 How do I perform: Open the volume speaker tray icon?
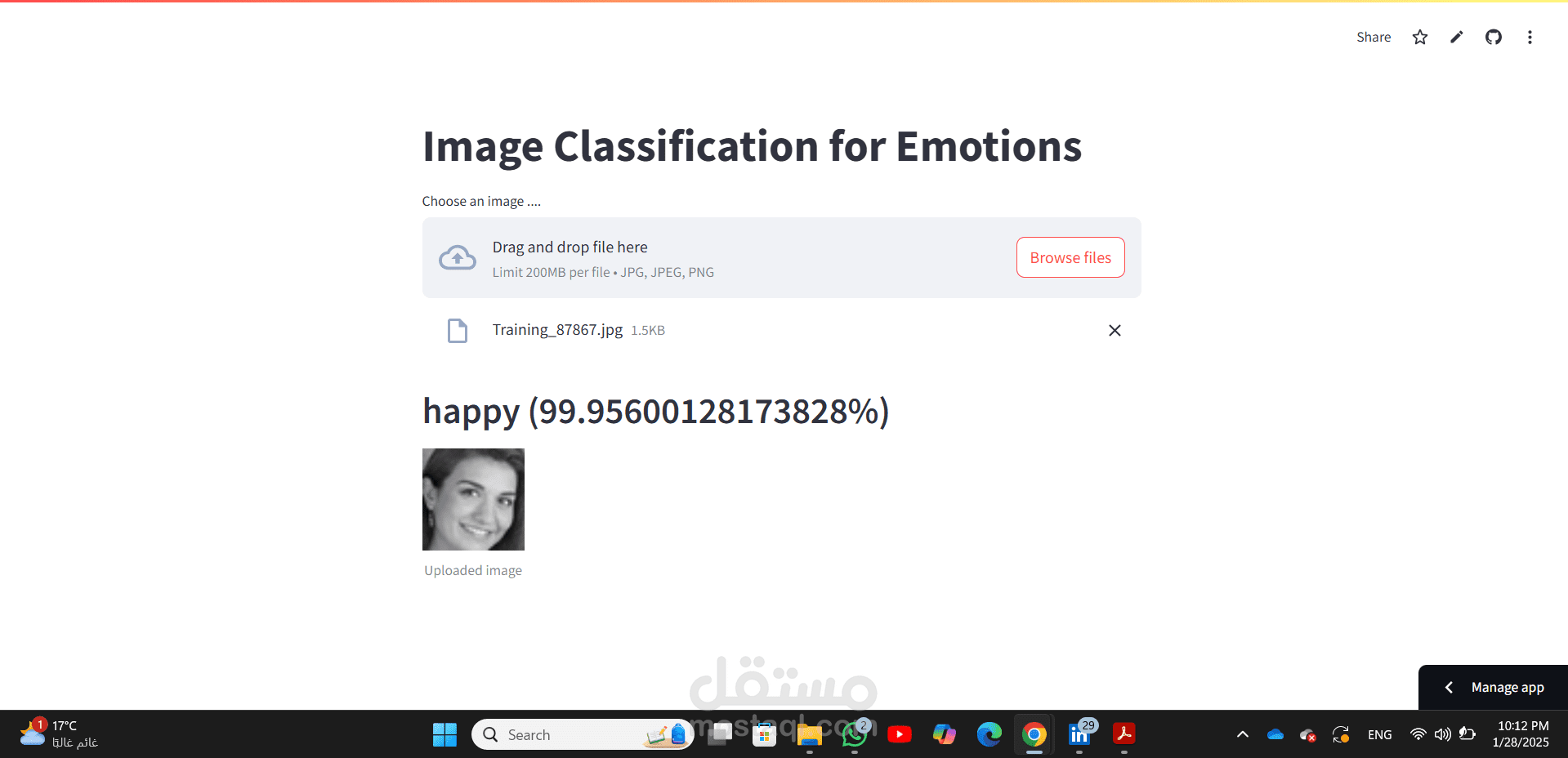tap(1443, 734)
